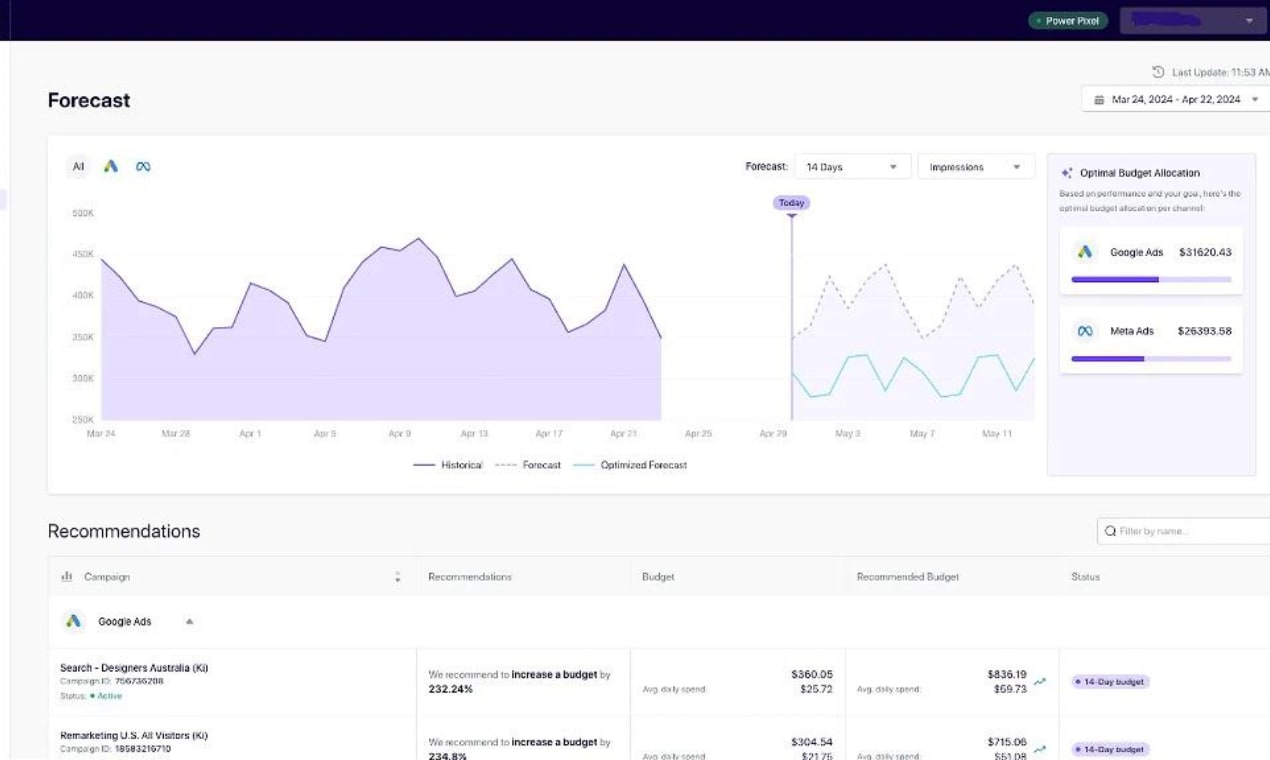
Task: Click the $360.05 budget value
Action: [812, 674]
